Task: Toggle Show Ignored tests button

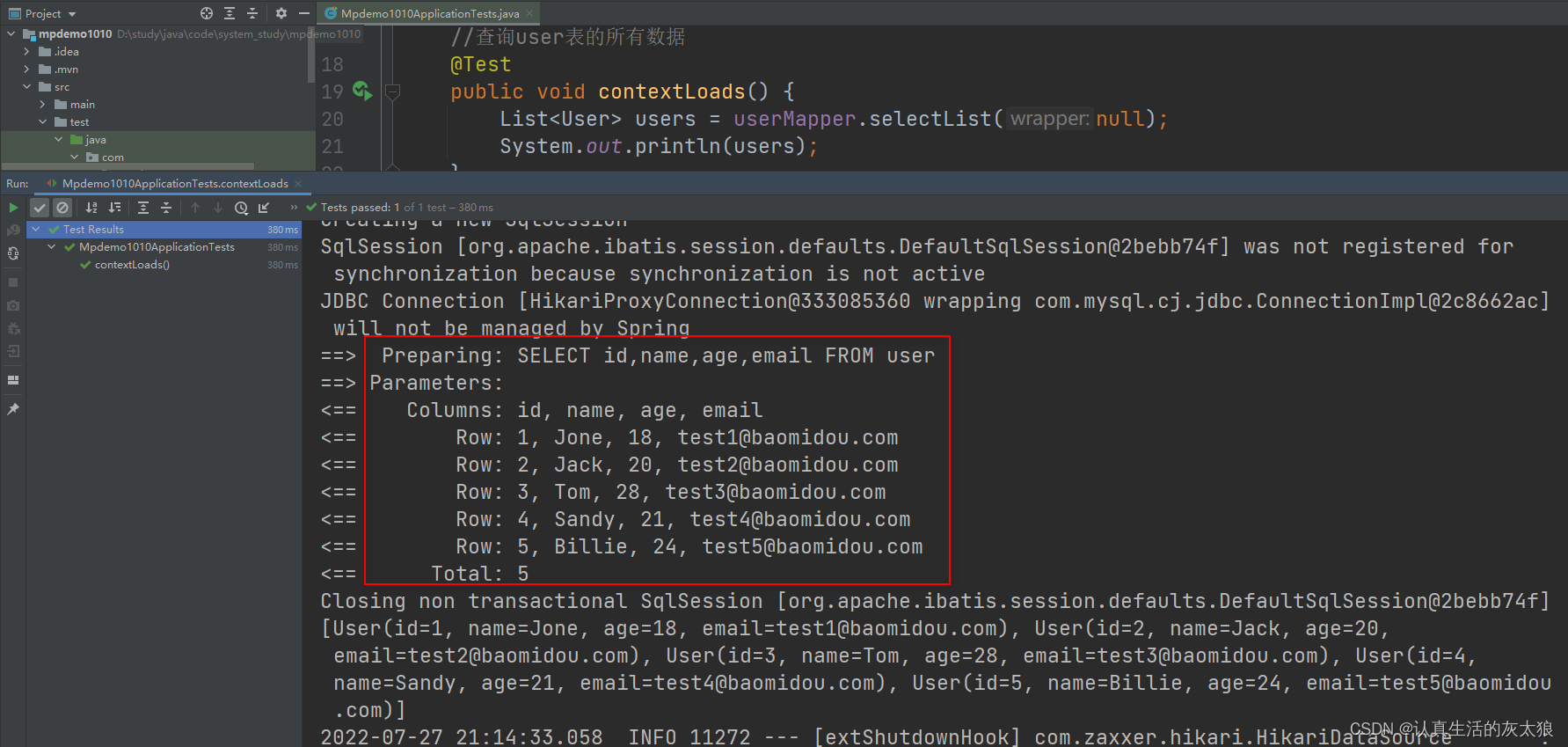Action: point(62,208)
